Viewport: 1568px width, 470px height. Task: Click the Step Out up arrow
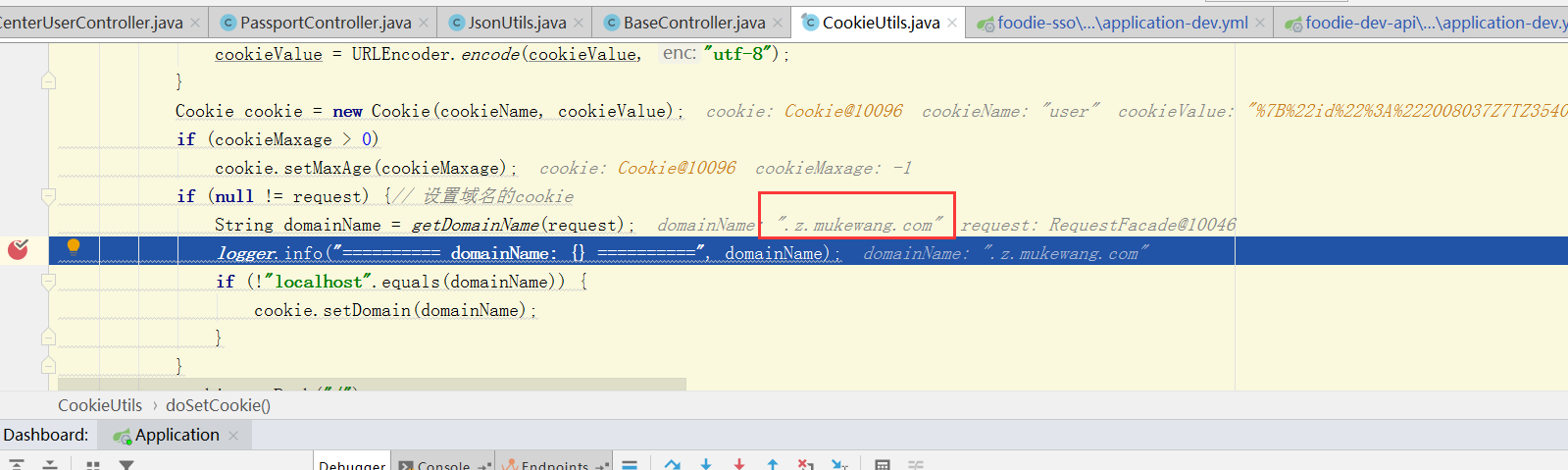coord(773,464)
